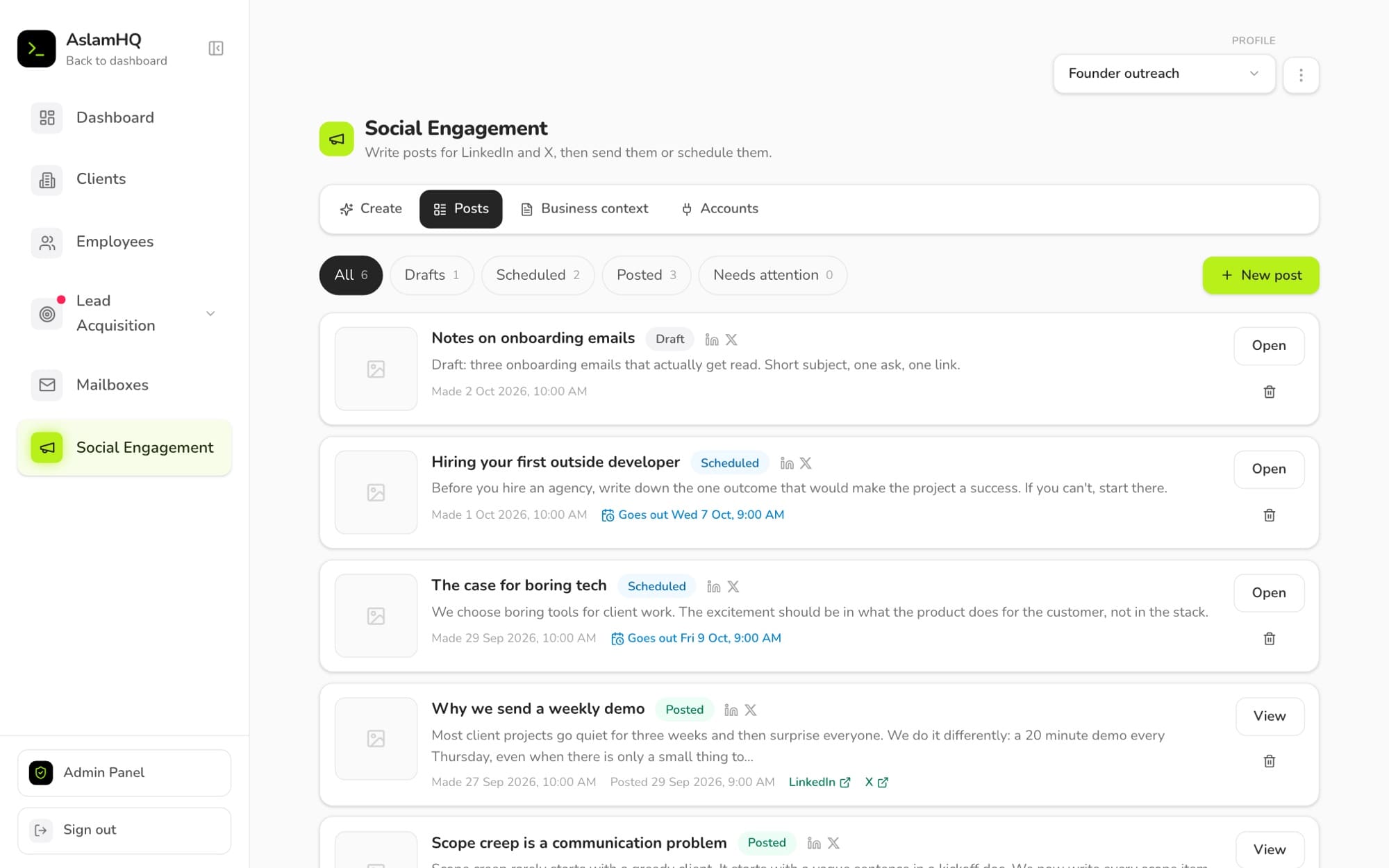Filter posts by All
This screenshot has height=868, width=1389.
(351, 276)
